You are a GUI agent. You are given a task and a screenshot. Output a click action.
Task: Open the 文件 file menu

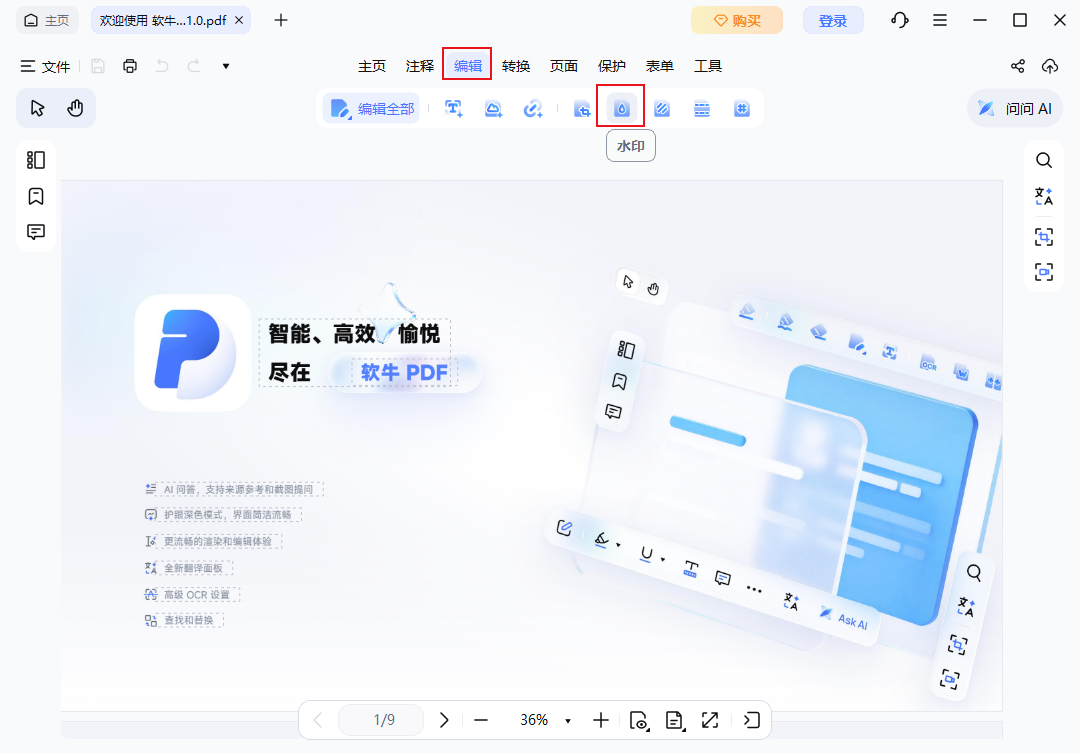coord(45,66)
